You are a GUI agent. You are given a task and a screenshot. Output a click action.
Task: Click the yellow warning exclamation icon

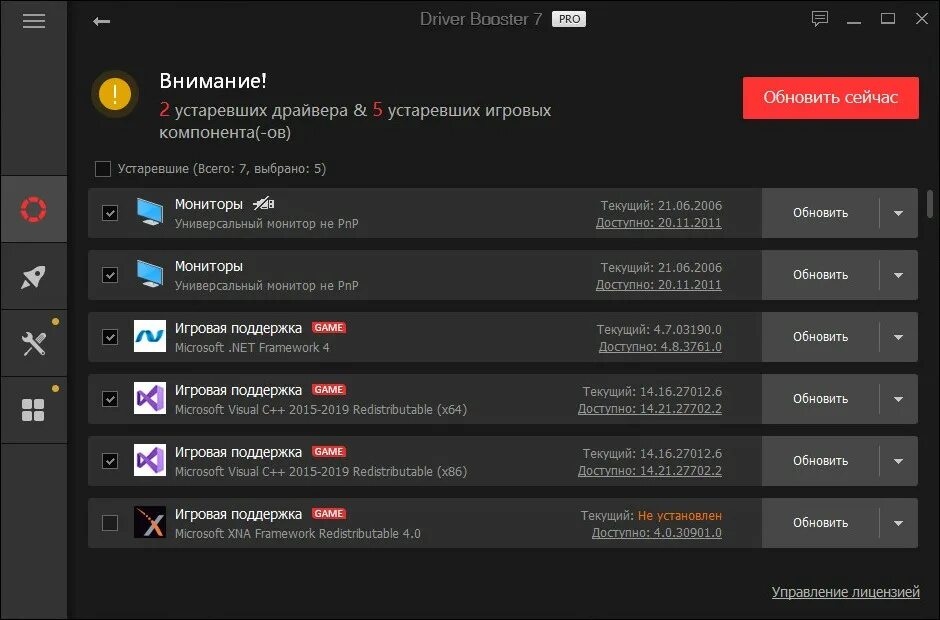coord(115,94)
